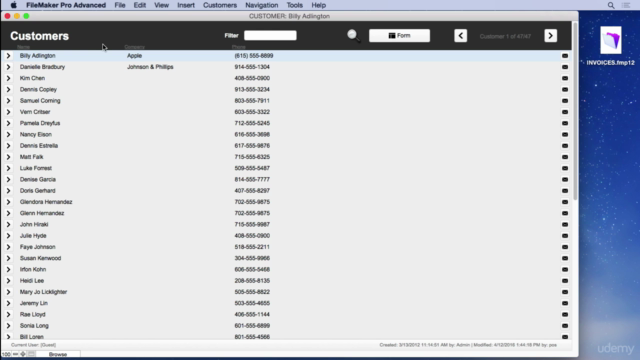The height and width of the screenshot is (360, 640).
Task: Click FileMaker Pro Advanced application menu
Action: (x=66, y=5)
